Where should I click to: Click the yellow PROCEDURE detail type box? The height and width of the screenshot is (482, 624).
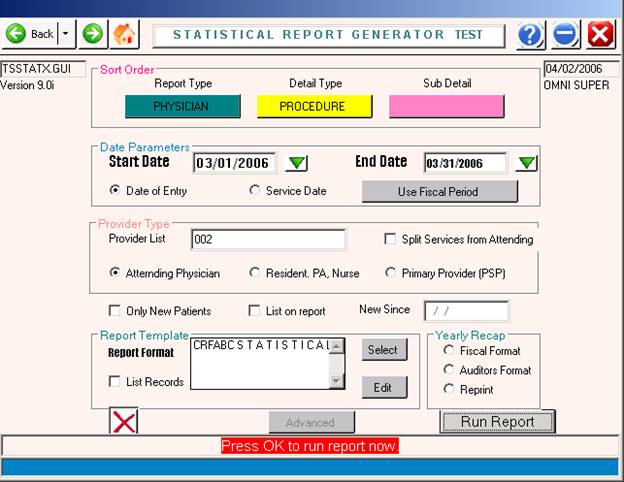tap(314, 106)
